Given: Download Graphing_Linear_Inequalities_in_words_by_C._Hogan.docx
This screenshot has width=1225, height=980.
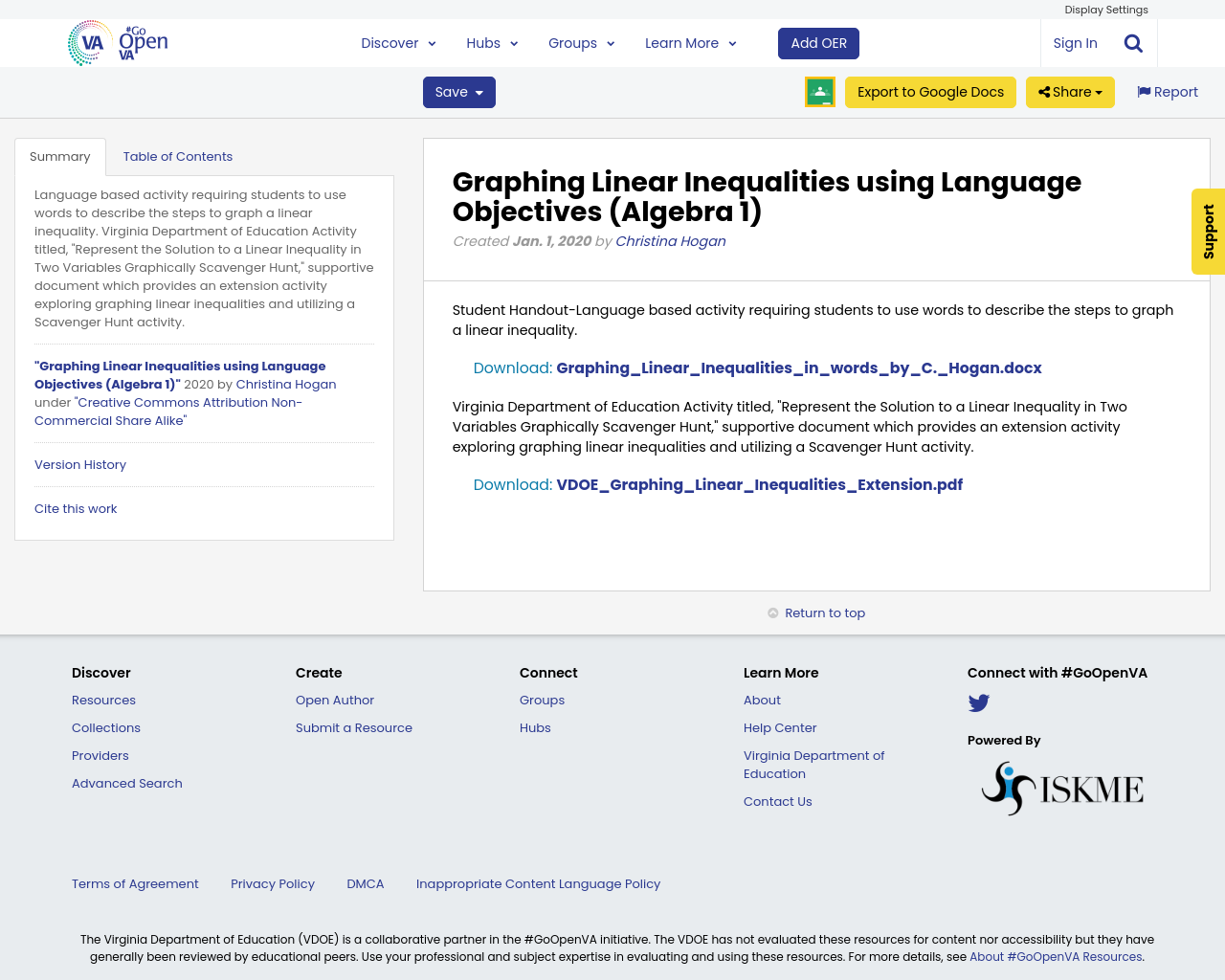Looking at the screenshot, I should point(799,367).
